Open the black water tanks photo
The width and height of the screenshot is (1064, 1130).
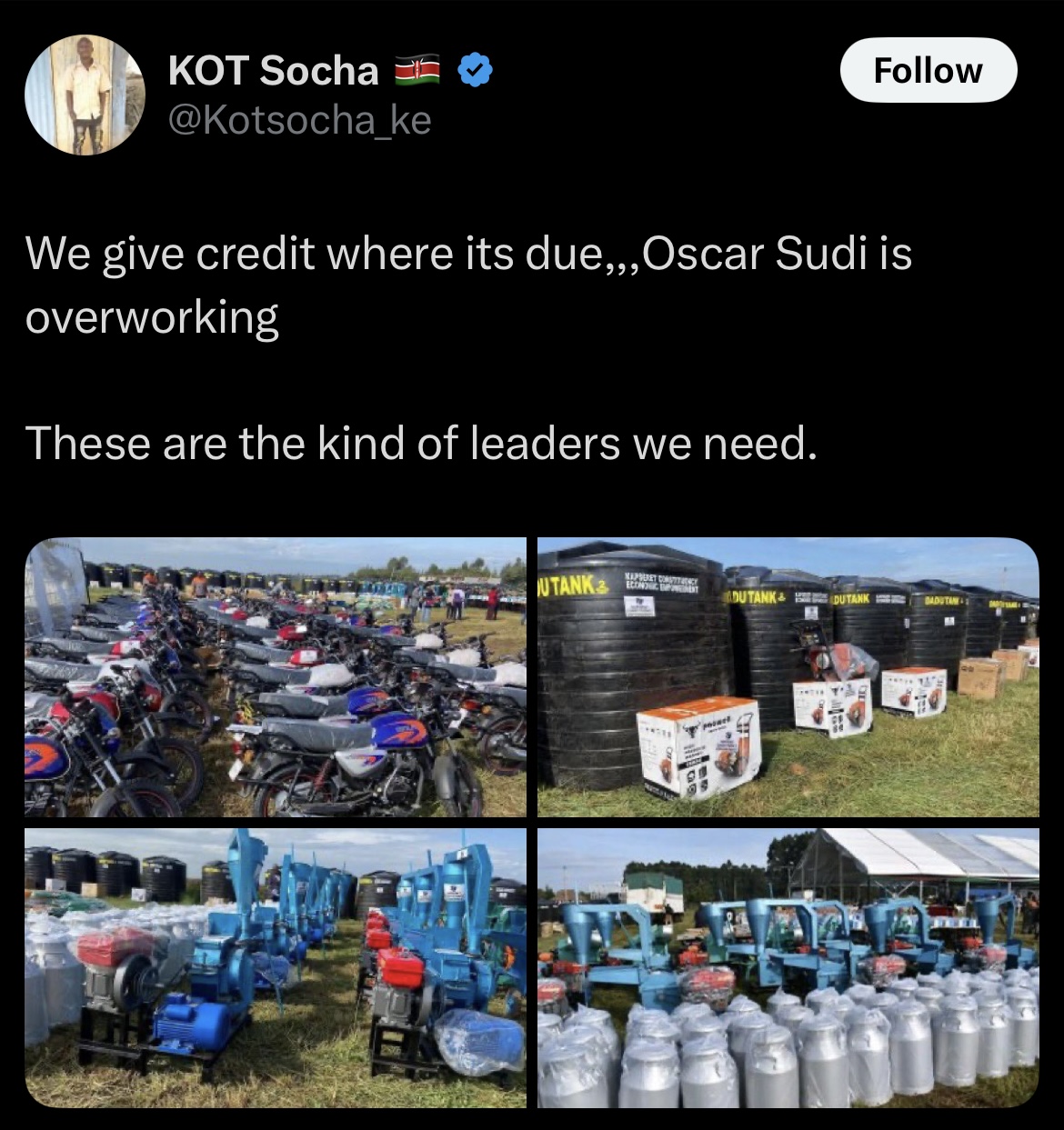click(x=788, y=677)
